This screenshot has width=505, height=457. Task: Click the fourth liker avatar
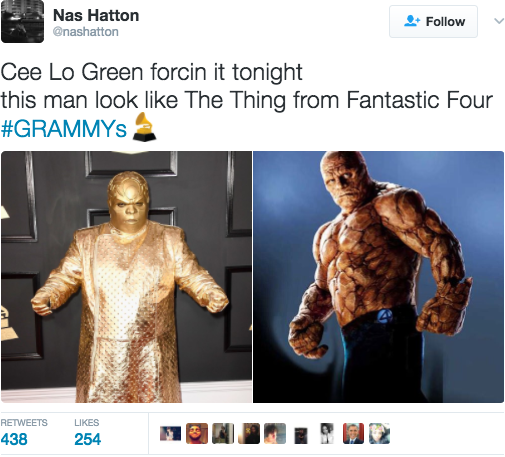click(x=249, y=433)
